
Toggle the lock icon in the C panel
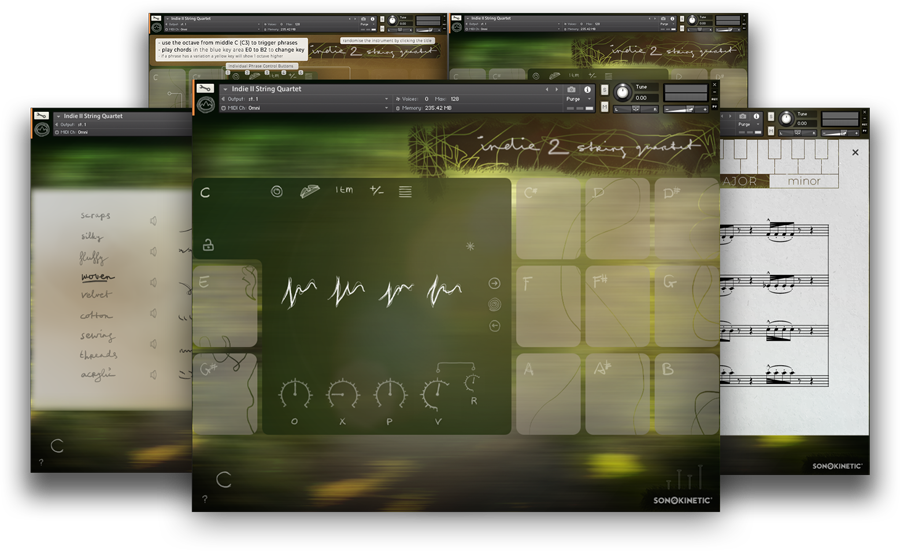click(x=208, y=245)
